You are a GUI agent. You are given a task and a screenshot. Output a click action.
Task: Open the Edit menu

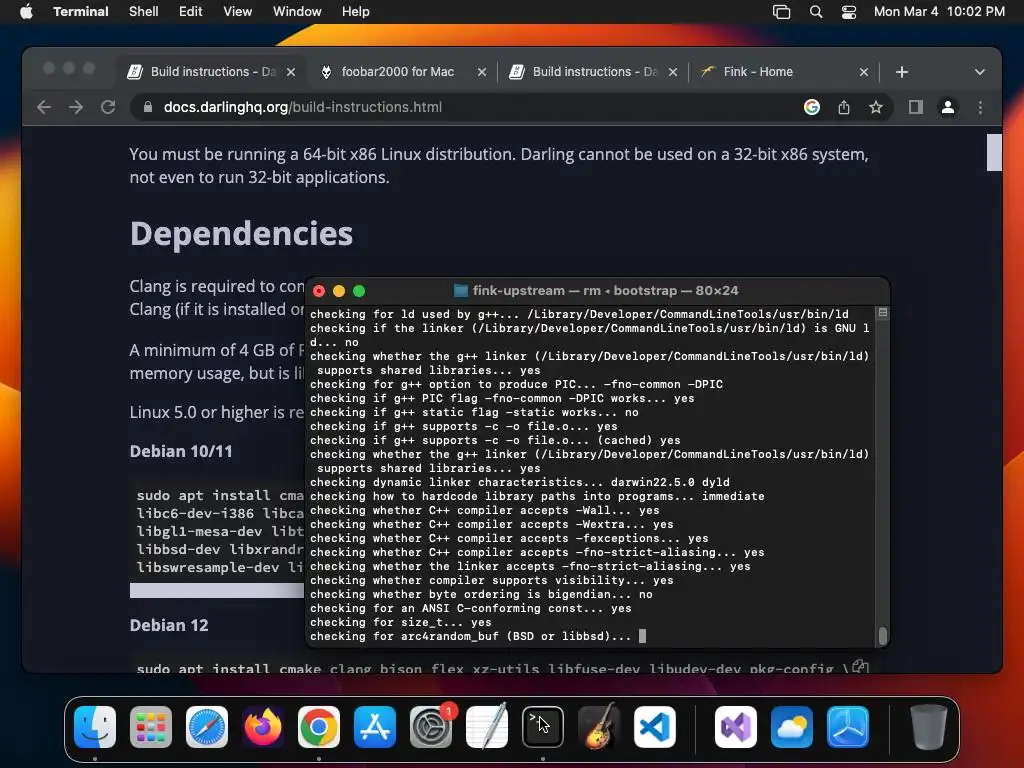(191, 12)
